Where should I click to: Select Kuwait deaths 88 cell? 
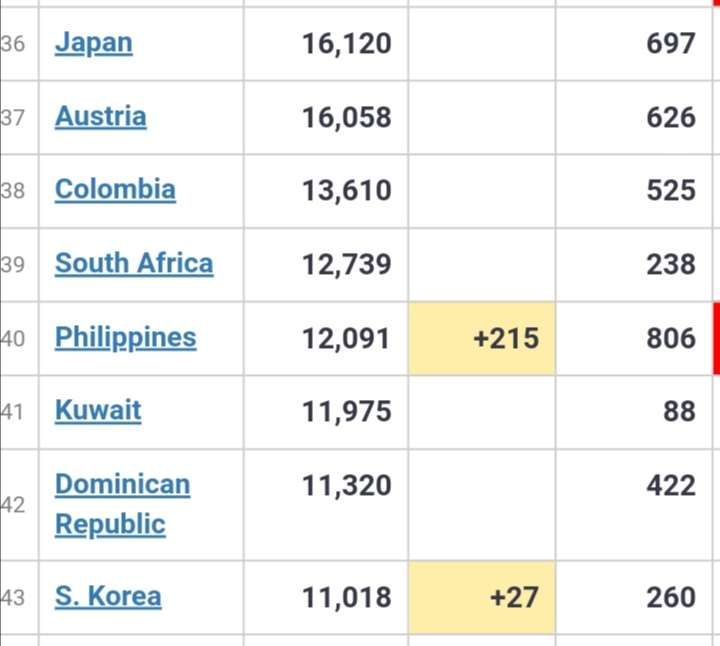[x=634, y=412]
